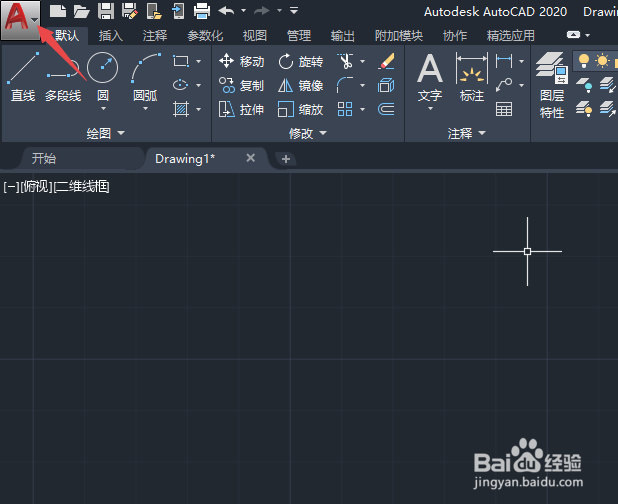Select the erase tool icon

click(x=386, y=61)
